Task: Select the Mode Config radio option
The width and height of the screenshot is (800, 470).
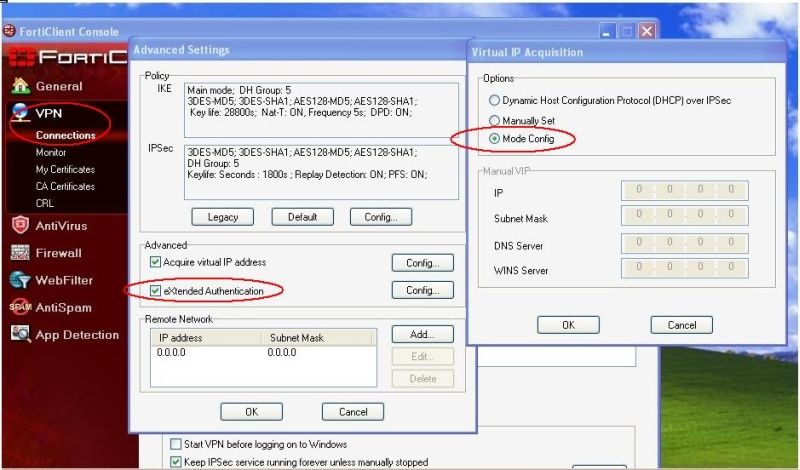Action: 494,138
